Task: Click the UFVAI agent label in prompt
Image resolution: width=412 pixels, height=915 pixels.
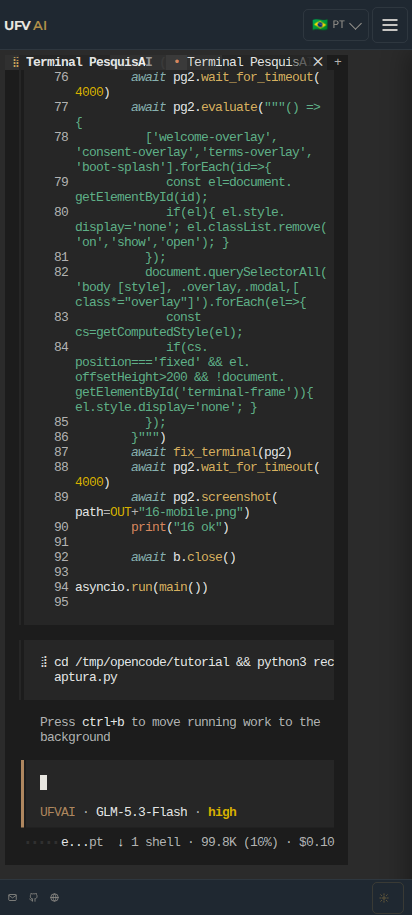Action: click(58, 812)
